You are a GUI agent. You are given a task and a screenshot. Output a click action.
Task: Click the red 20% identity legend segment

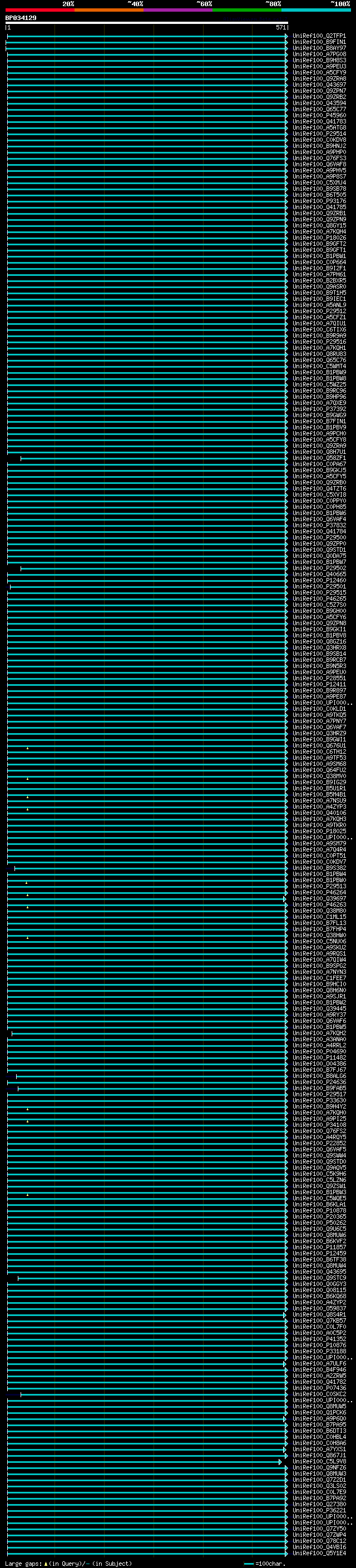[40, 10]
